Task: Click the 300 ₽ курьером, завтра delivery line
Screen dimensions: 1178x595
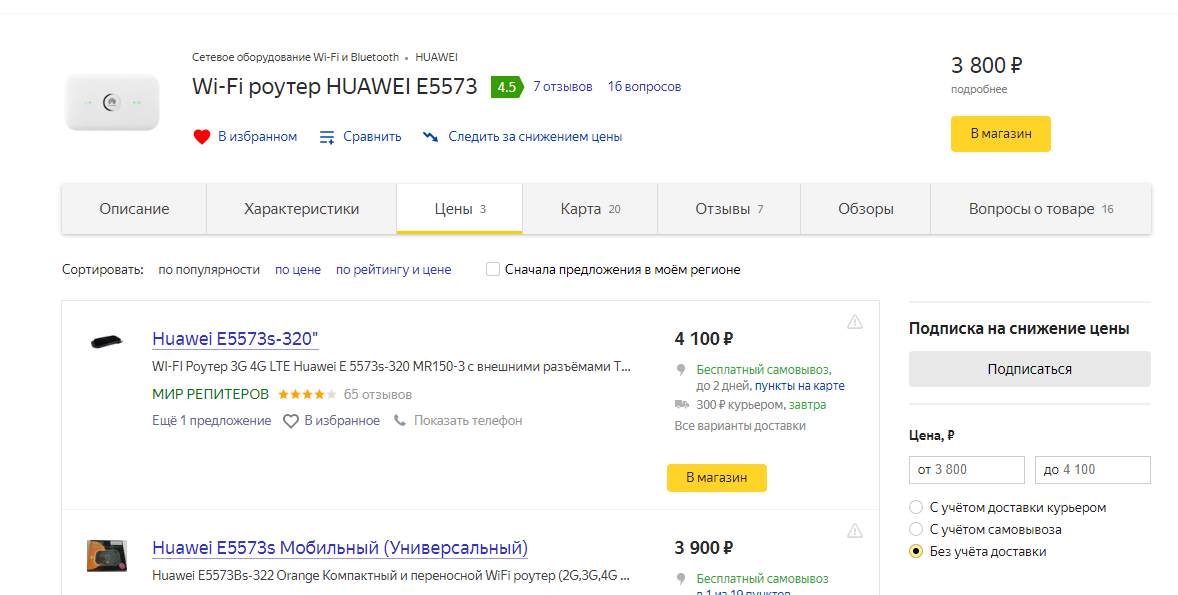Action: tap(761, 405)
